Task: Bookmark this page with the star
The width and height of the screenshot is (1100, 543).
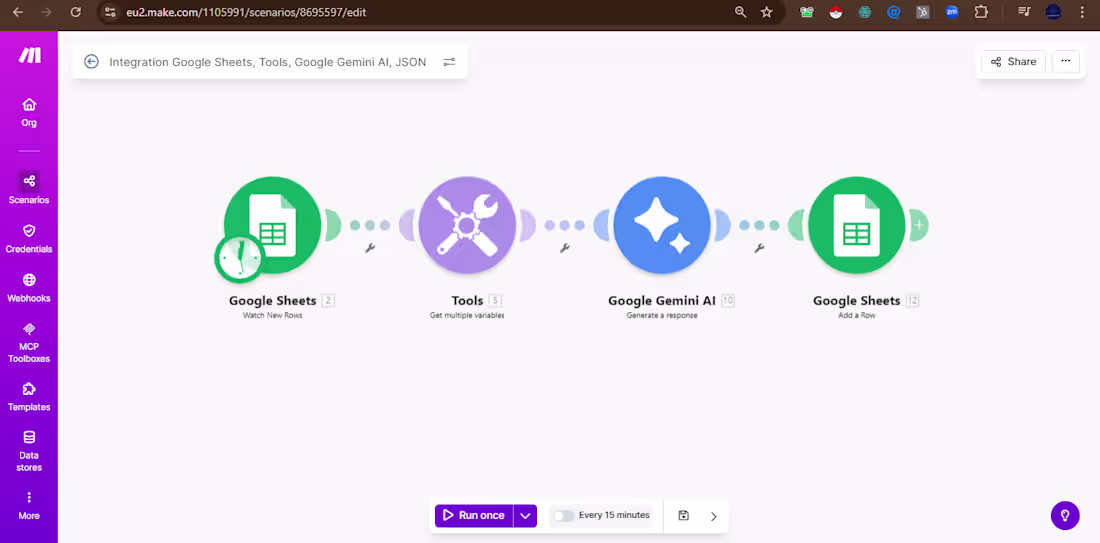Action: [767, 12]
